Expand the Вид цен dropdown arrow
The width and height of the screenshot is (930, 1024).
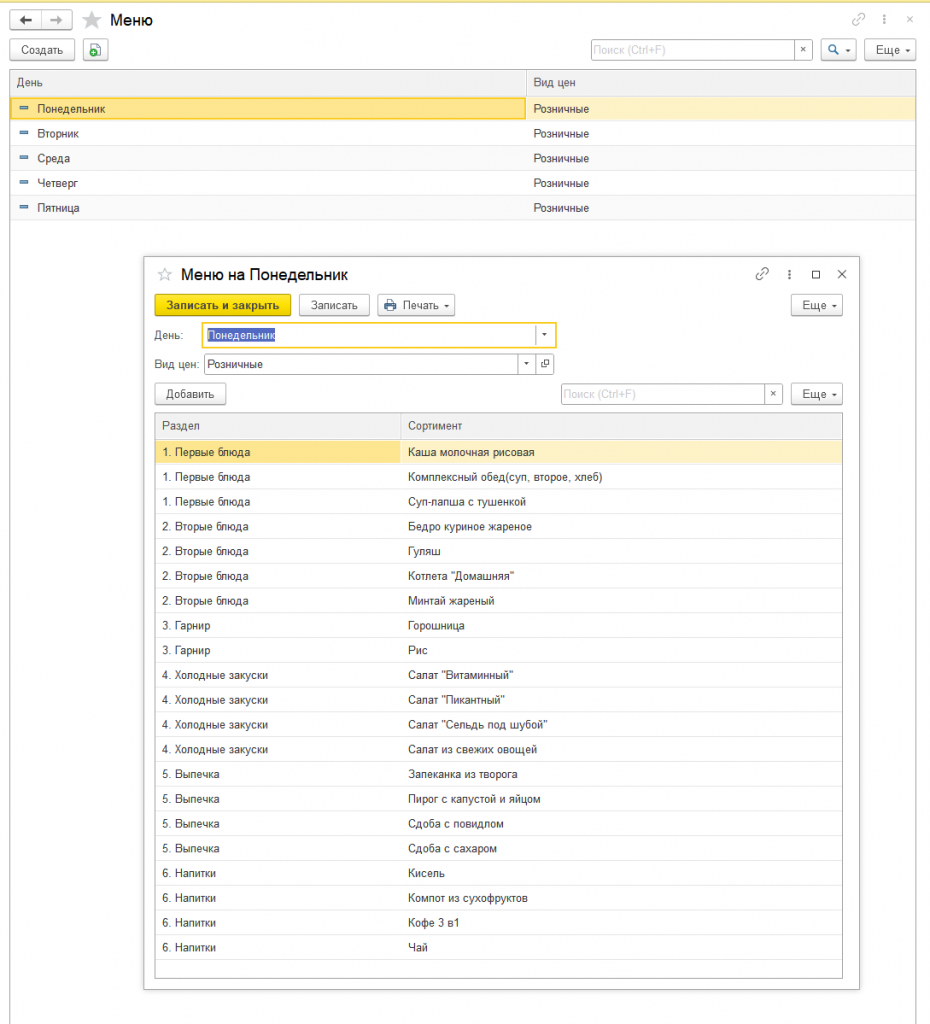(x=526, y=364)
